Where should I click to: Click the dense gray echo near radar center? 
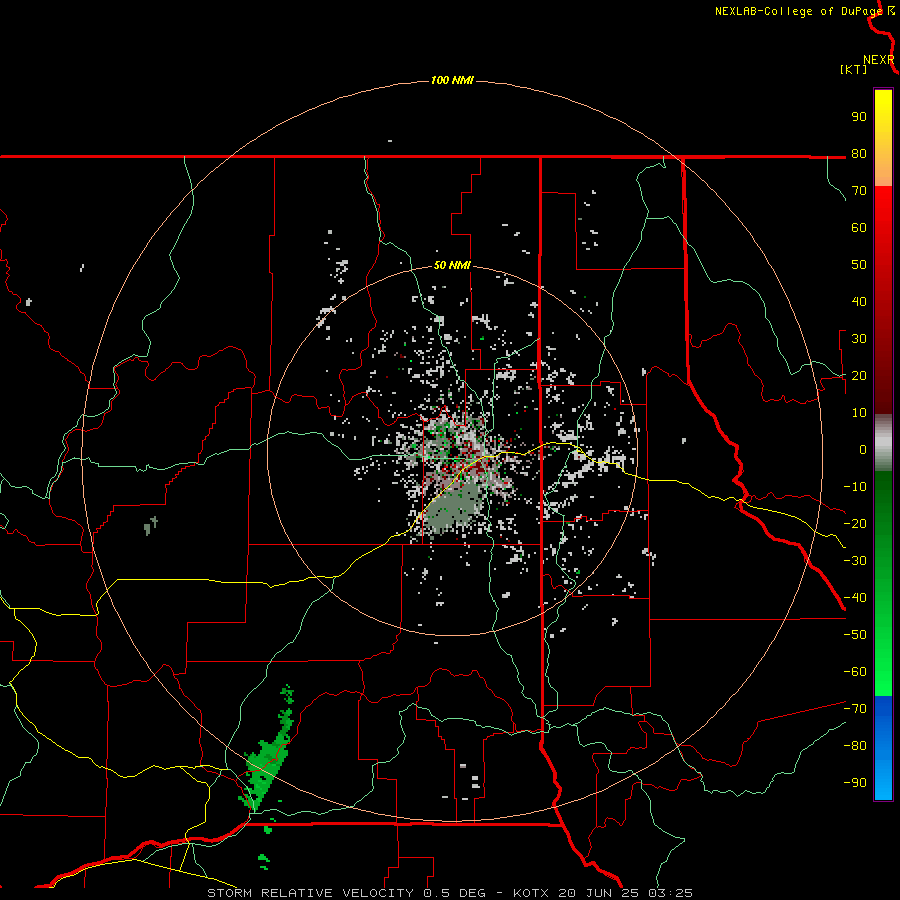coord(456,508)
